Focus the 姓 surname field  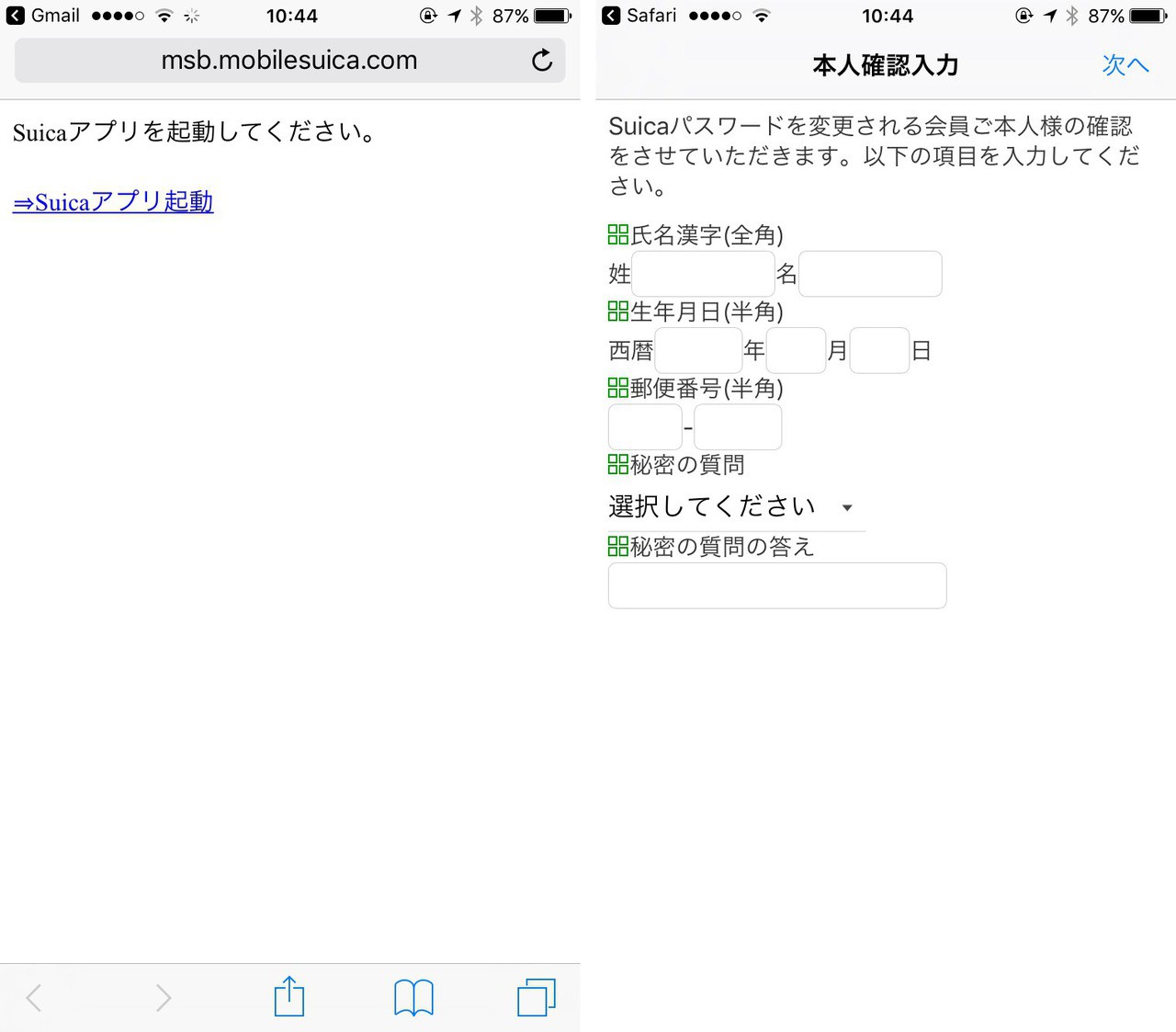[703, 274]
